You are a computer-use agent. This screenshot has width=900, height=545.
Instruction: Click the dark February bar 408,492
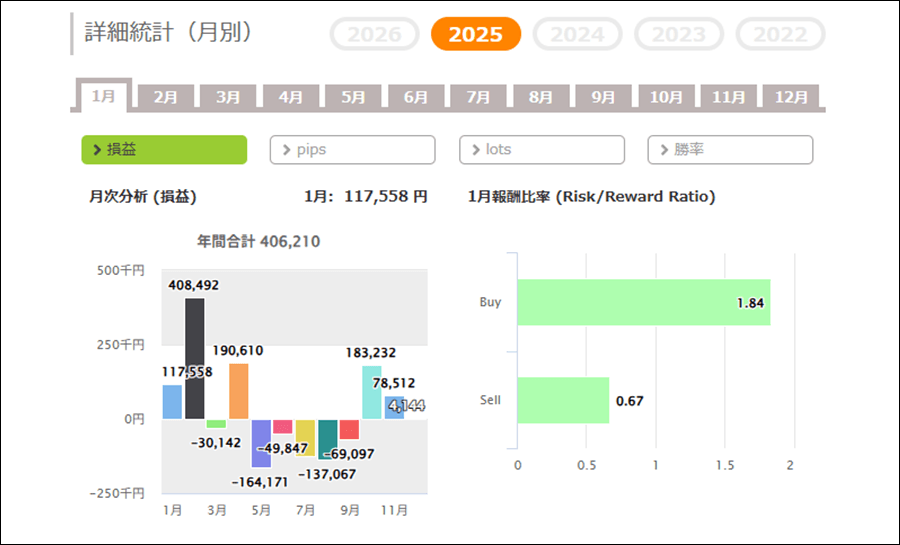click(195, 359)
